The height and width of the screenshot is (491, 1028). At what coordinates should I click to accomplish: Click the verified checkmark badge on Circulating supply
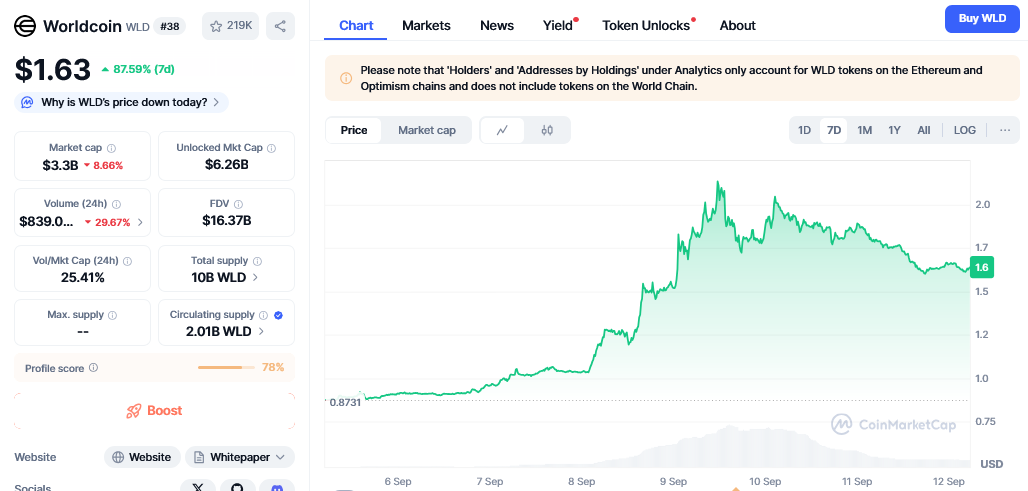point(279,315)
